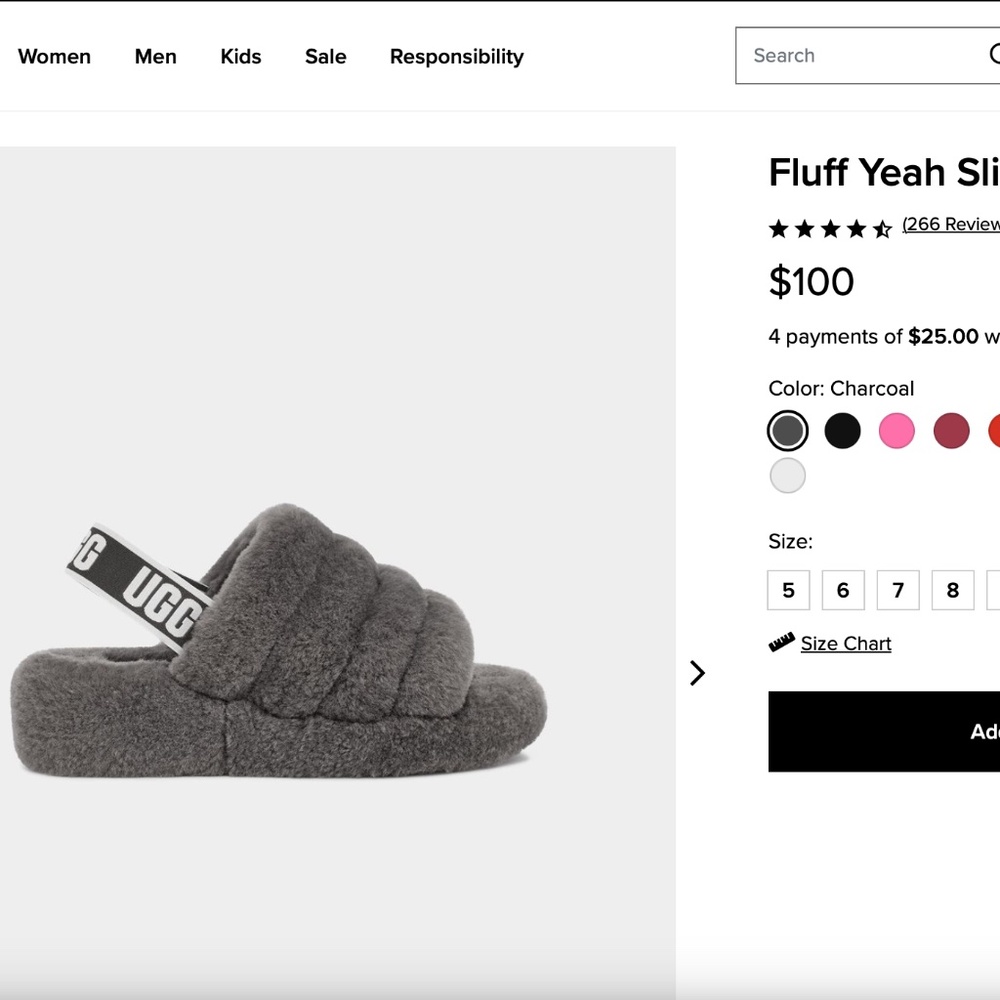
Task: Click the ruler icon beside Size Chart
Action: (781, 643)
